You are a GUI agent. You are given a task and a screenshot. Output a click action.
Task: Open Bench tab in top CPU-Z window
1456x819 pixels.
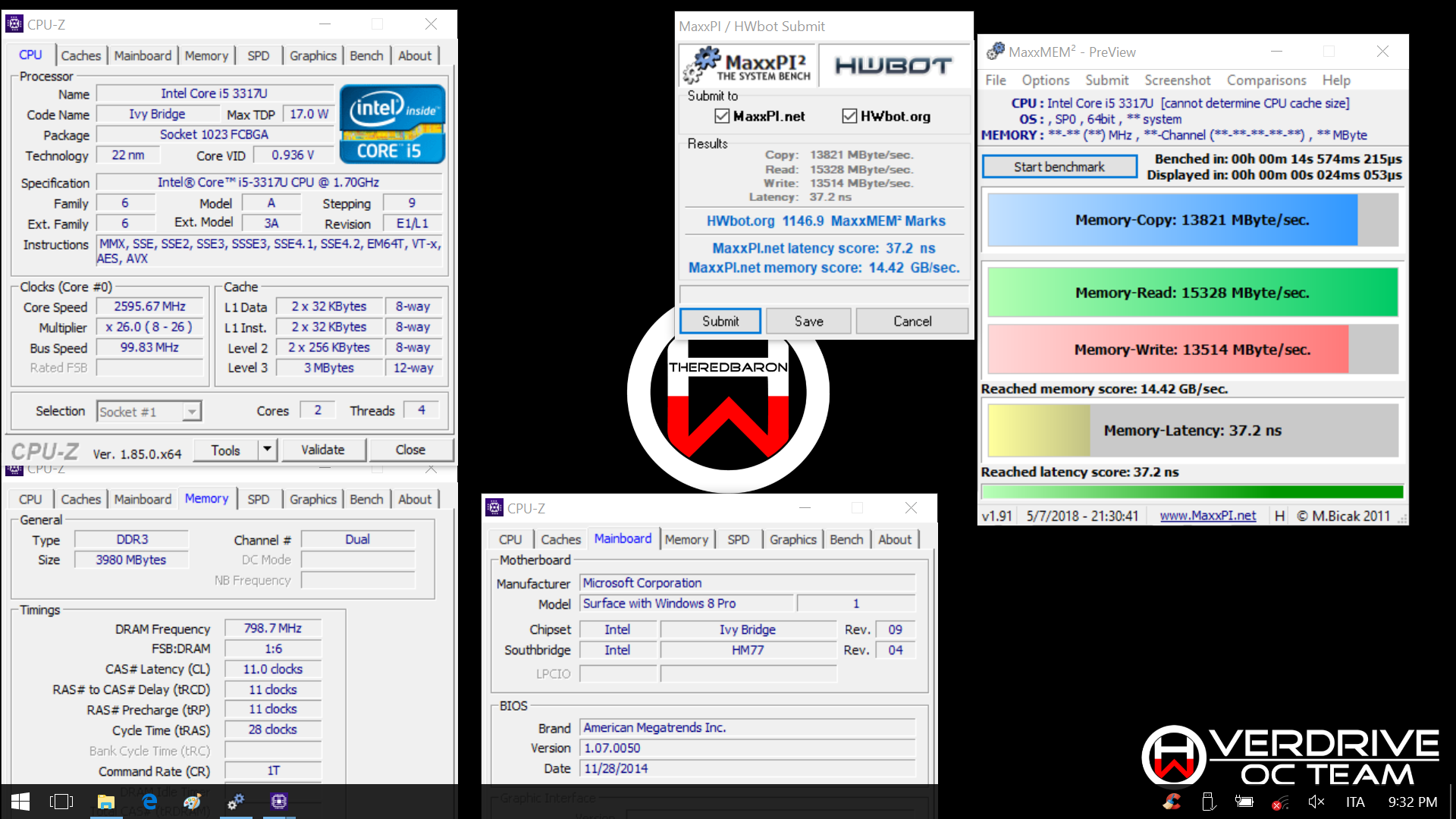point(367,55)
